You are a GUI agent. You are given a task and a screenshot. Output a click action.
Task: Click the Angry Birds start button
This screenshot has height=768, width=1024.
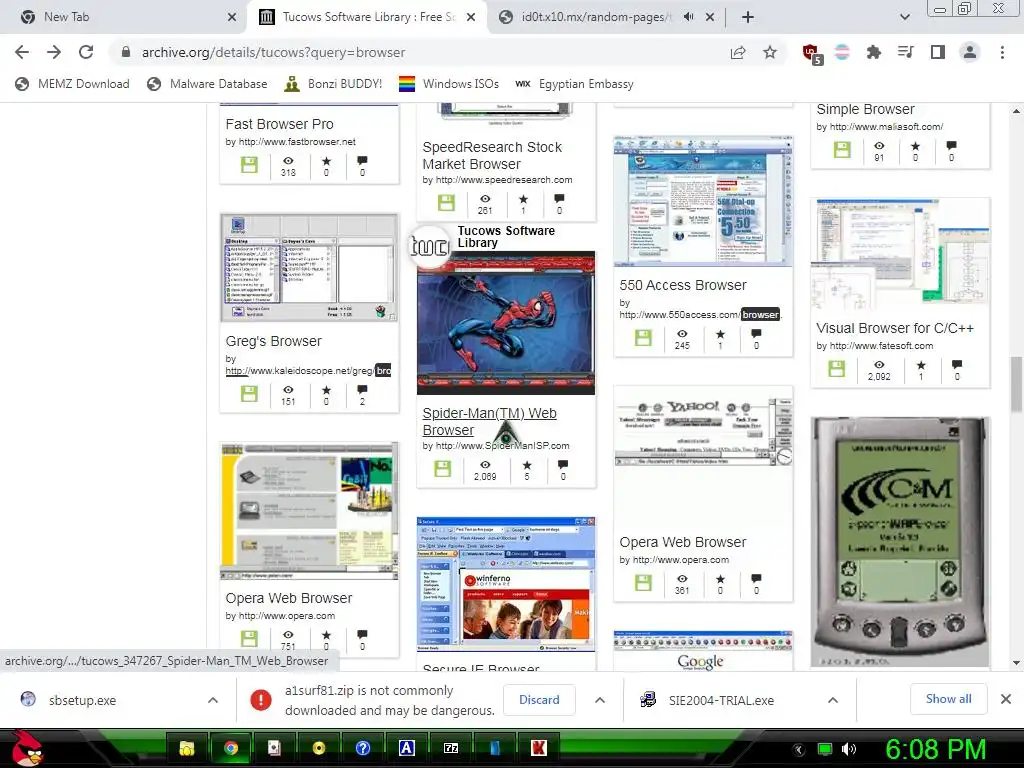[x=26, y=748]
